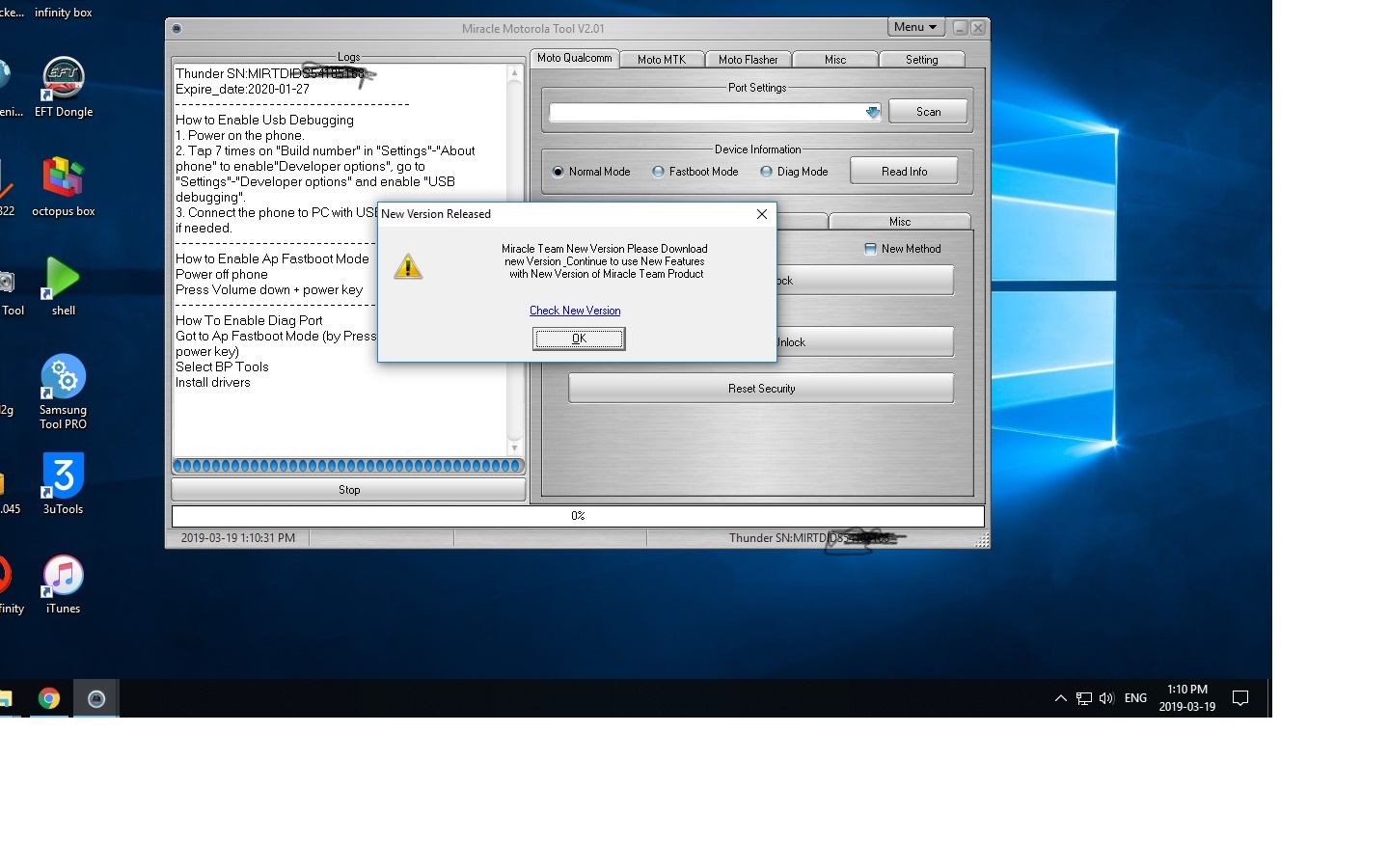Screen dimensions: 1389x868
Task: Open the inner Misc sub-tab
Action: [900, 222]
